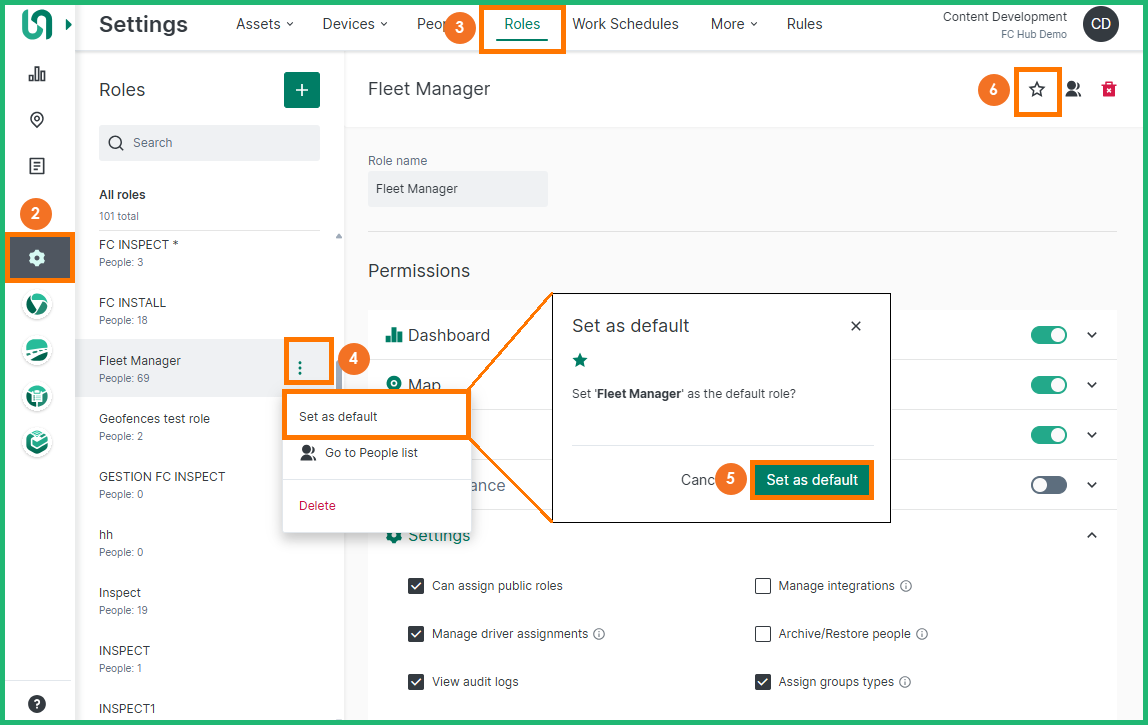The height and width of the screenshot is (725, 1148).
Task: Click the star icon to set default role
Action: pyautogui.click(x=1037, y=90)
